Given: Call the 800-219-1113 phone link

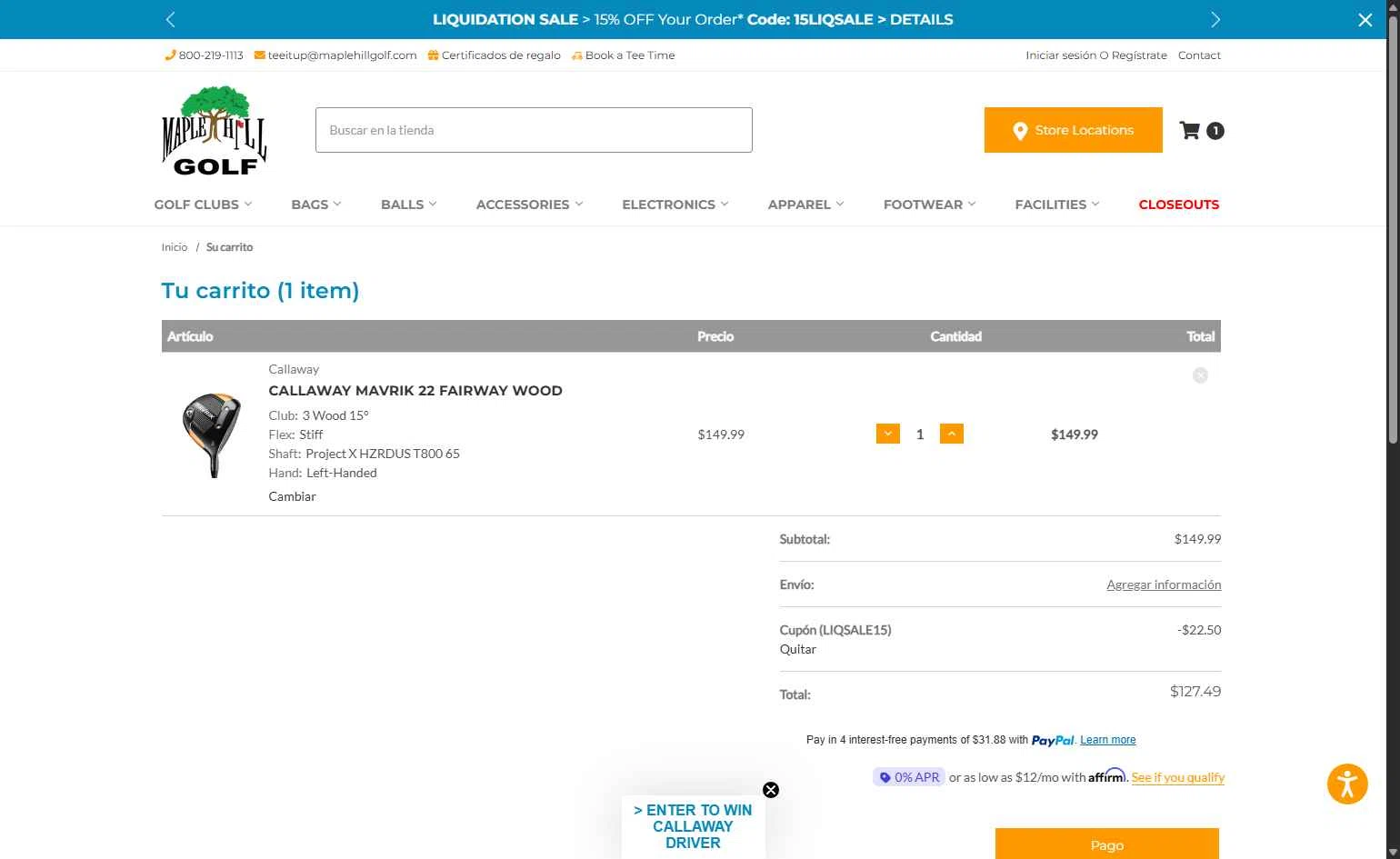Looking at the screenshot, I should [x=205, y=55].
